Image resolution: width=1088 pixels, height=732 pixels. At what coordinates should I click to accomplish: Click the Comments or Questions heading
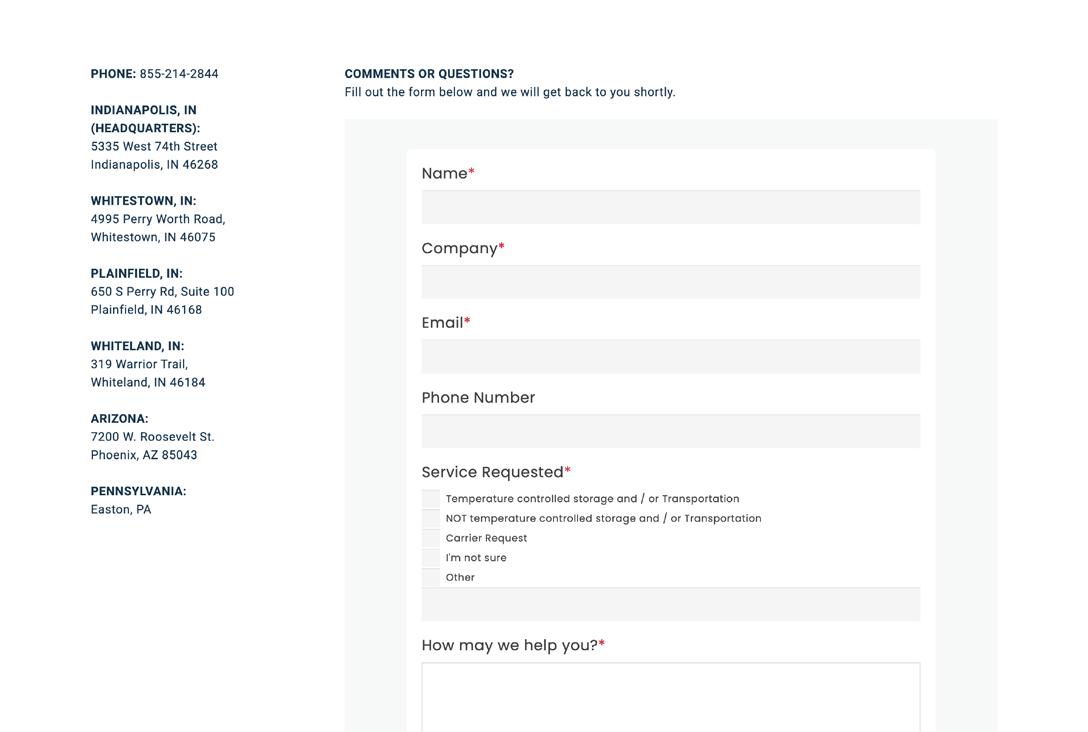429,74
